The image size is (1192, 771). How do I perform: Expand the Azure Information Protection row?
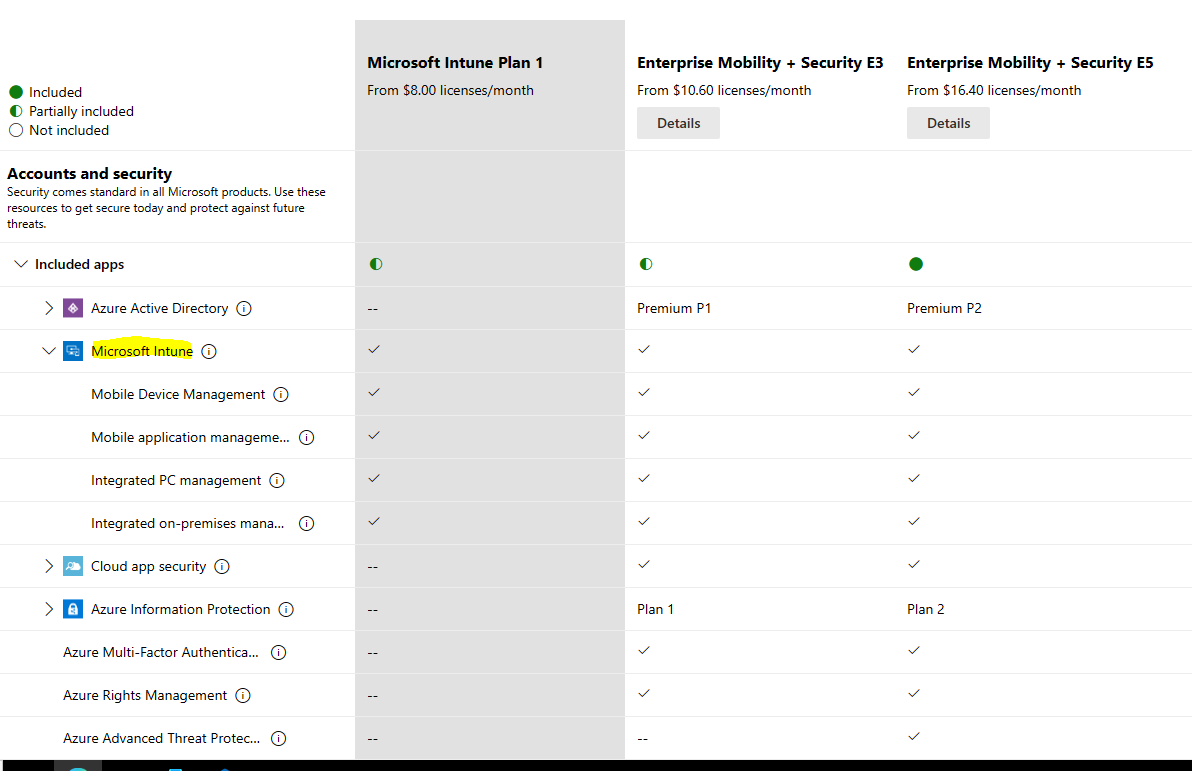click(49, 609)
